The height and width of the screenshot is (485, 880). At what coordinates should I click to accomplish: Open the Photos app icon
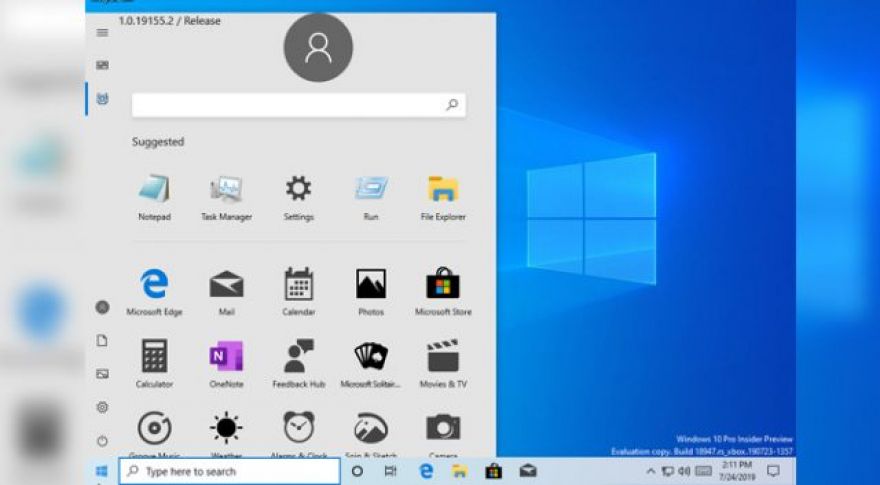point(371,292)
